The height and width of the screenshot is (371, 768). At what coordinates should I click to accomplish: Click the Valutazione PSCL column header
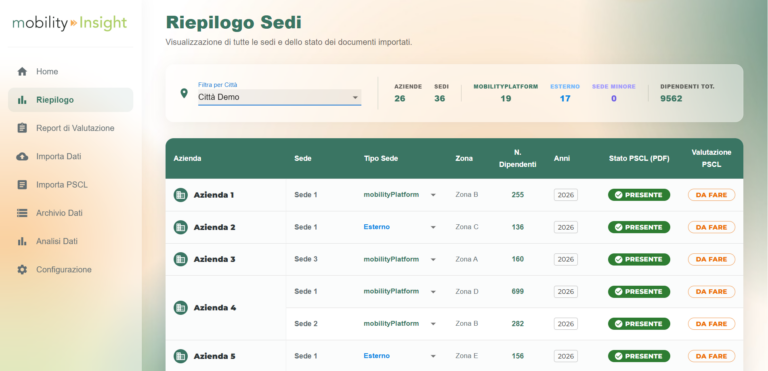tap(711, 158)
